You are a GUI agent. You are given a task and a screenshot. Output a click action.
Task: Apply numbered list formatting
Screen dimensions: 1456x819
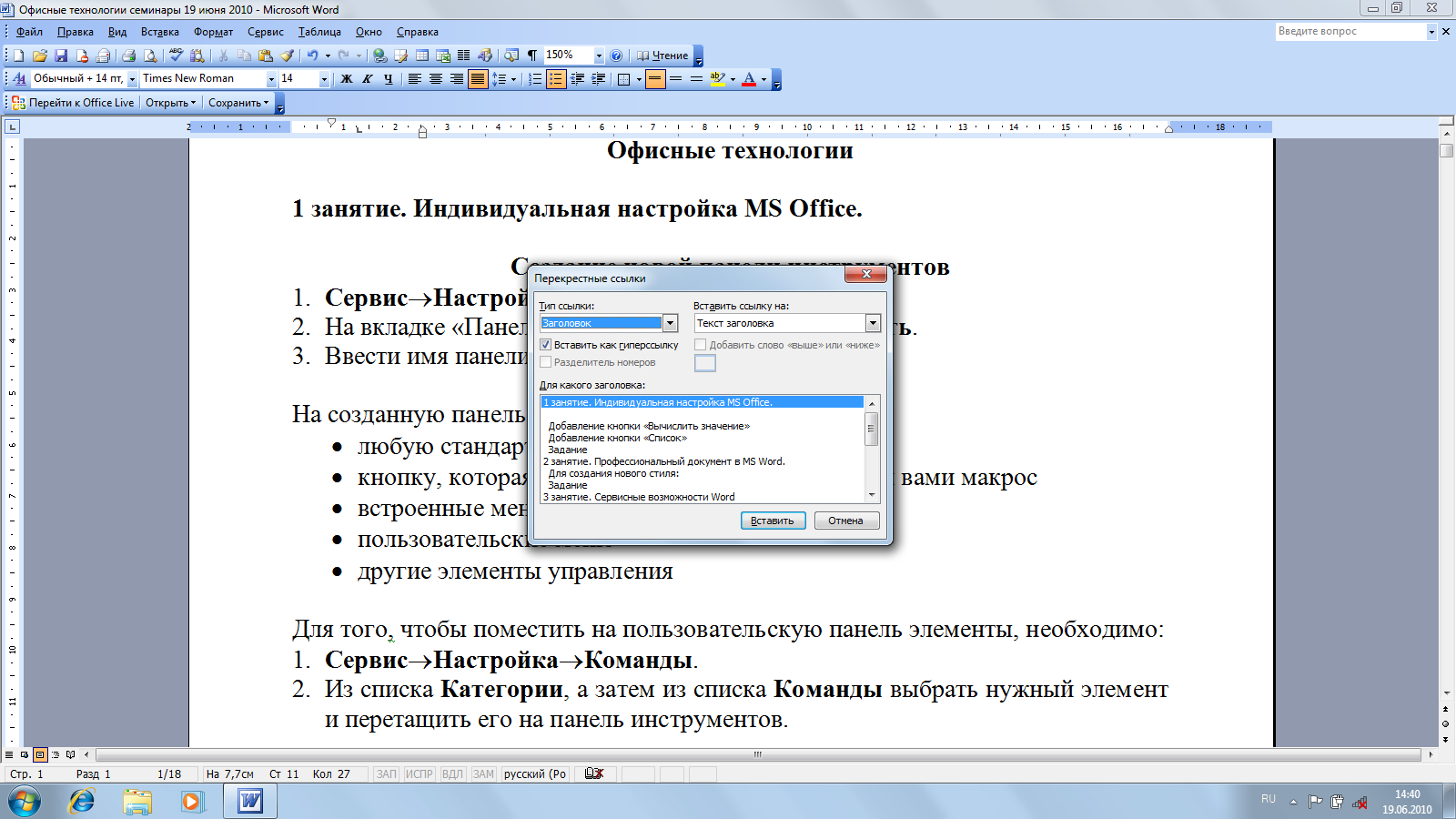(535, 79)
